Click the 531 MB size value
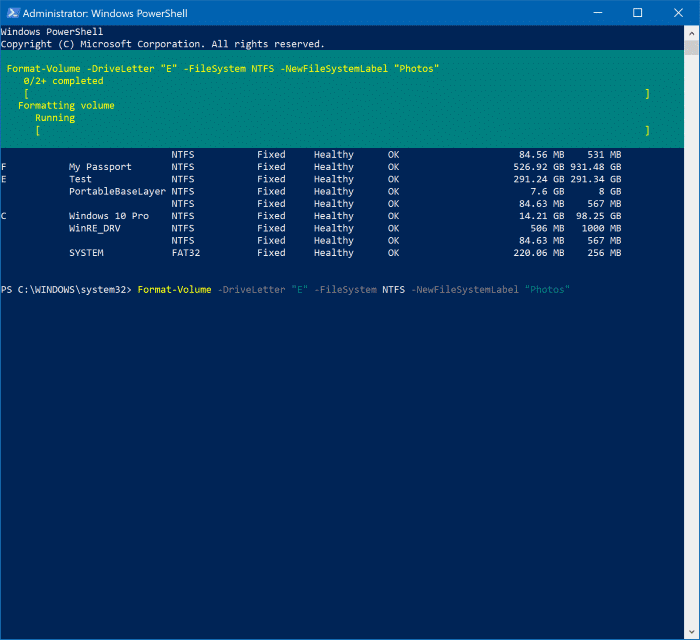Screen dimensions: 700x640 click(x=604, y=154)
